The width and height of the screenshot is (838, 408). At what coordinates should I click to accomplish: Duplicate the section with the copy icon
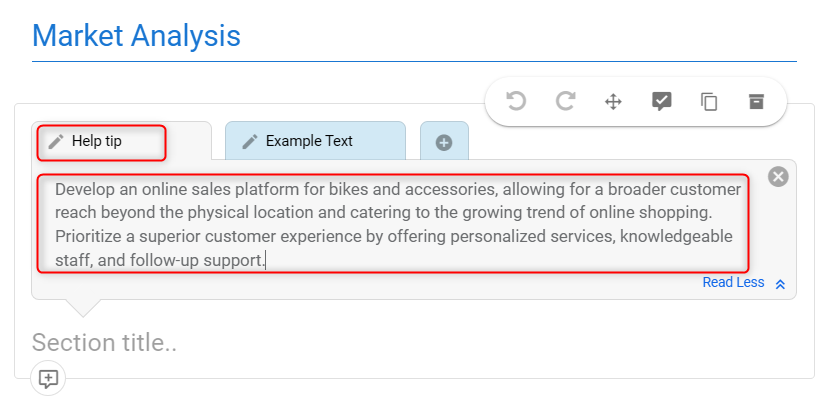pos(709,102)
